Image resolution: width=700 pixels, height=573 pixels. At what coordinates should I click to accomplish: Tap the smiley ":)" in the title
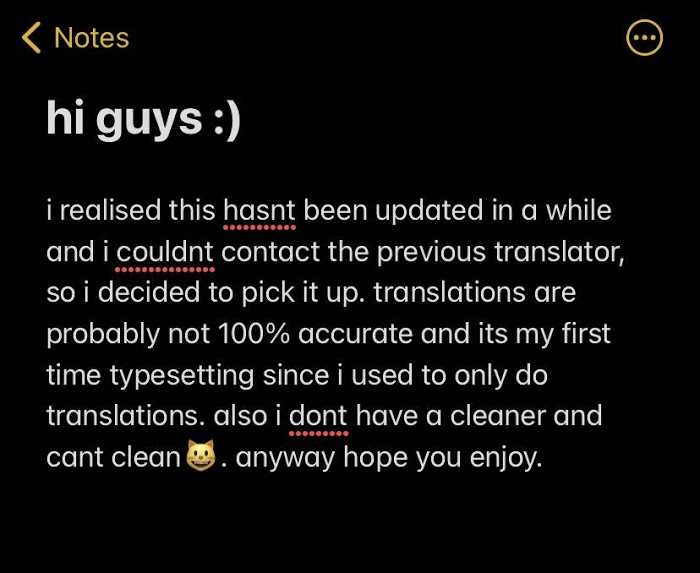point(226,119)
